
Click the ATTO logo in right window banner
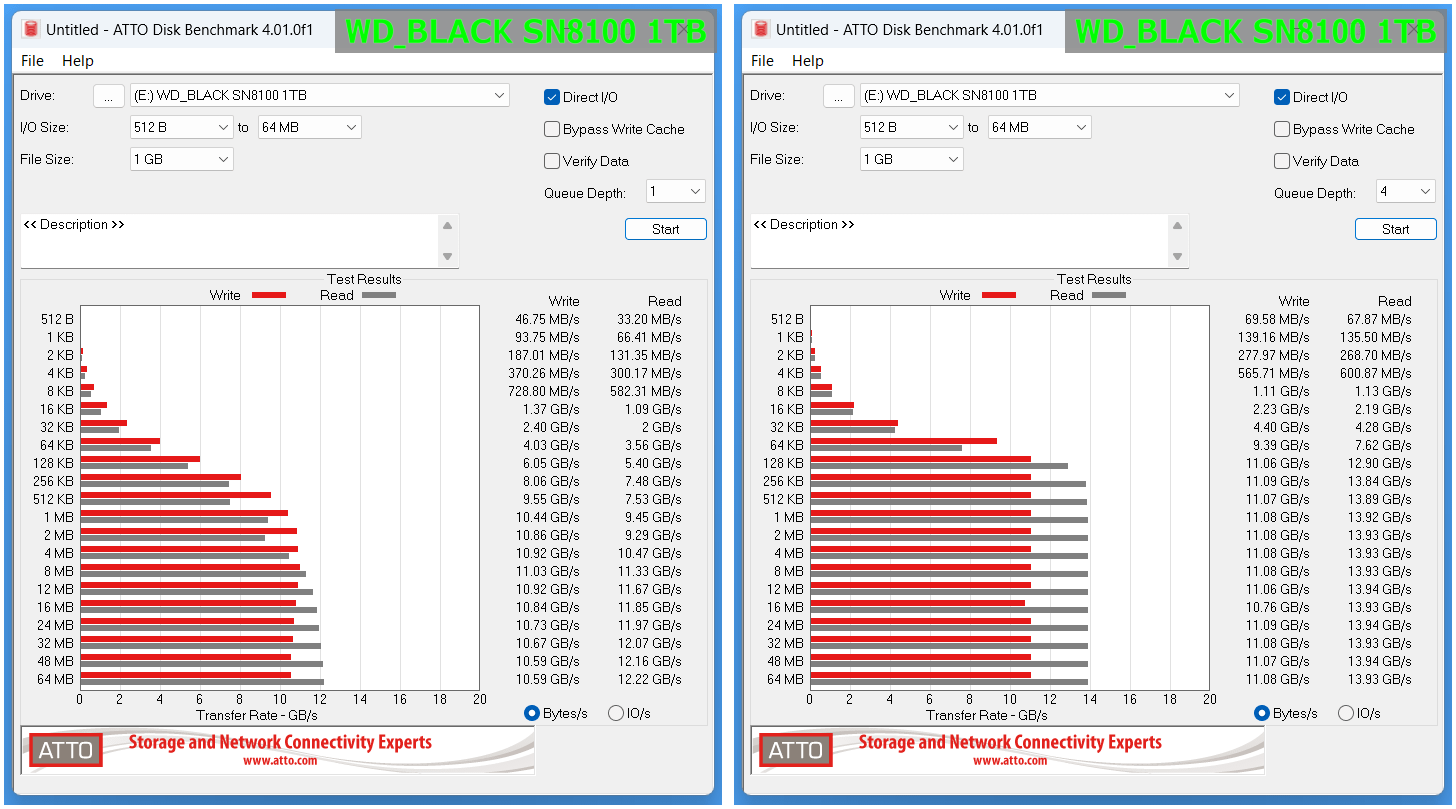[x=796, y=750]
